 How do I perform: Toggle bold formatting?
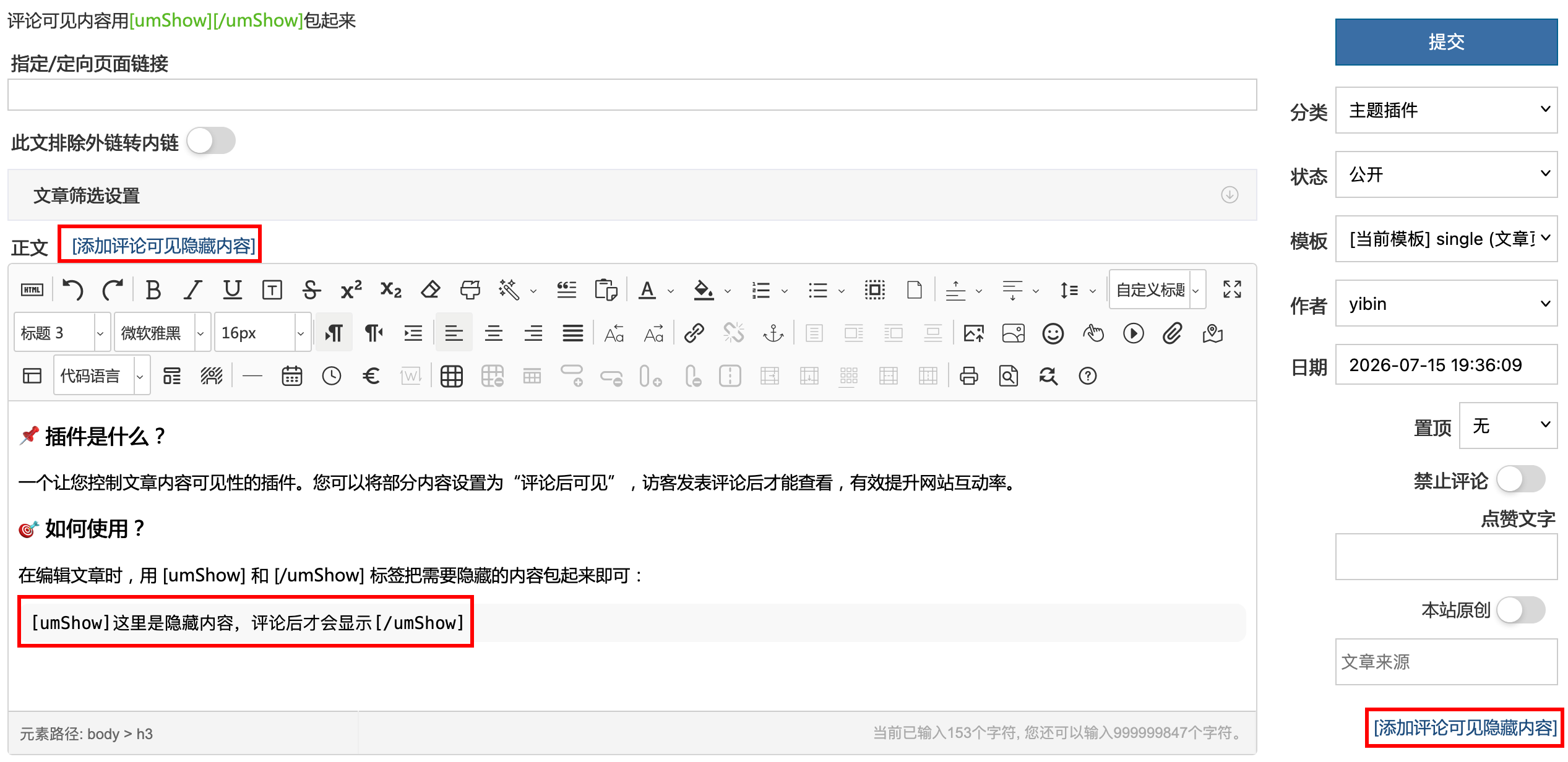click(153, 289)
